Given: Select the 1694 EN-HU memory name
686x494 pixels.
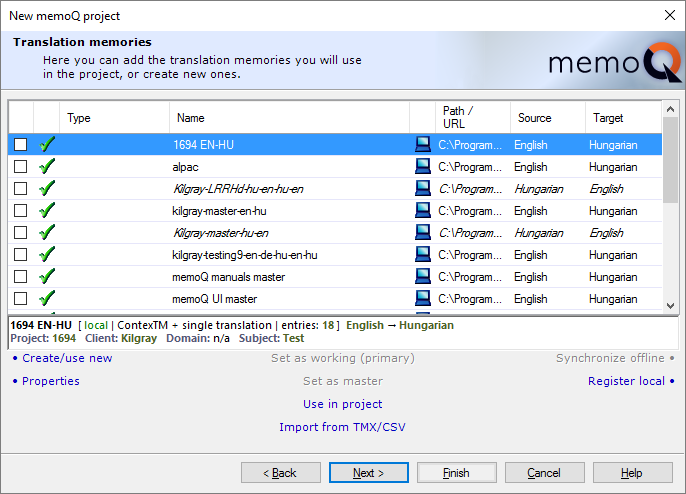Looking at the screenshot, I should point(203,145).
